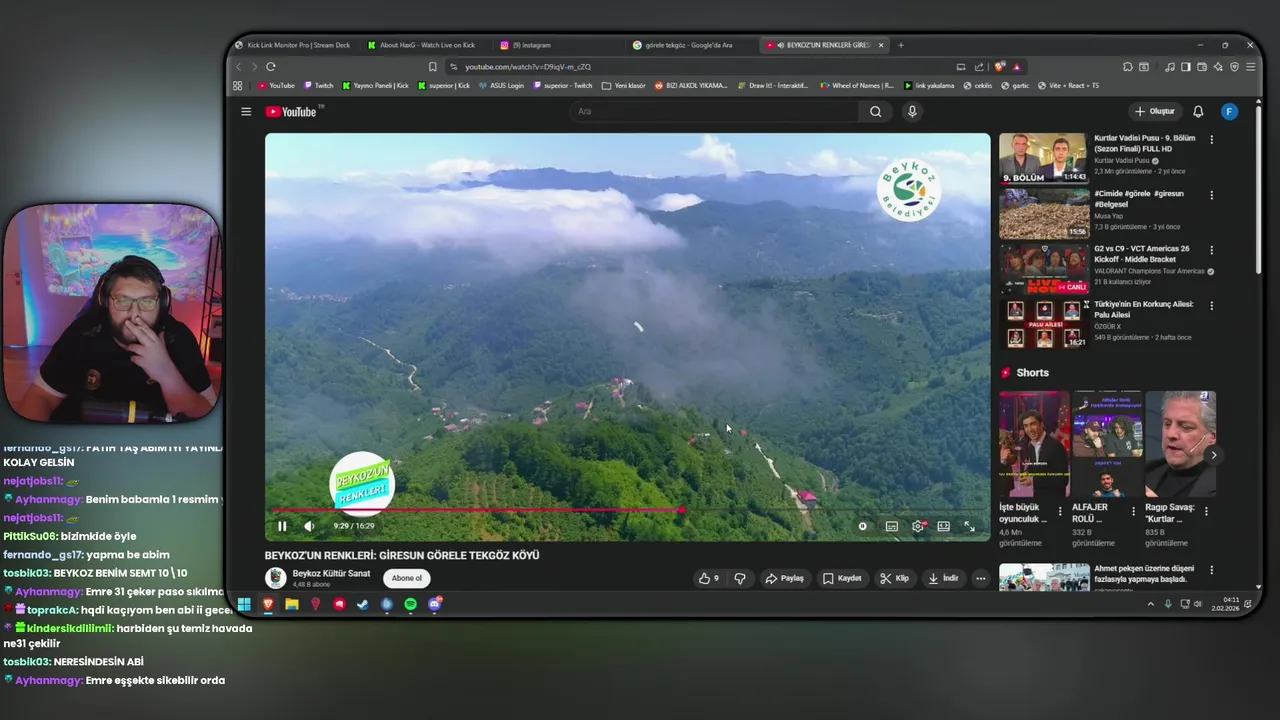Open the Twitch bookmark
Image resolution: width=1280 pixels, height=720 pixels.
click(x=318, y=85)
